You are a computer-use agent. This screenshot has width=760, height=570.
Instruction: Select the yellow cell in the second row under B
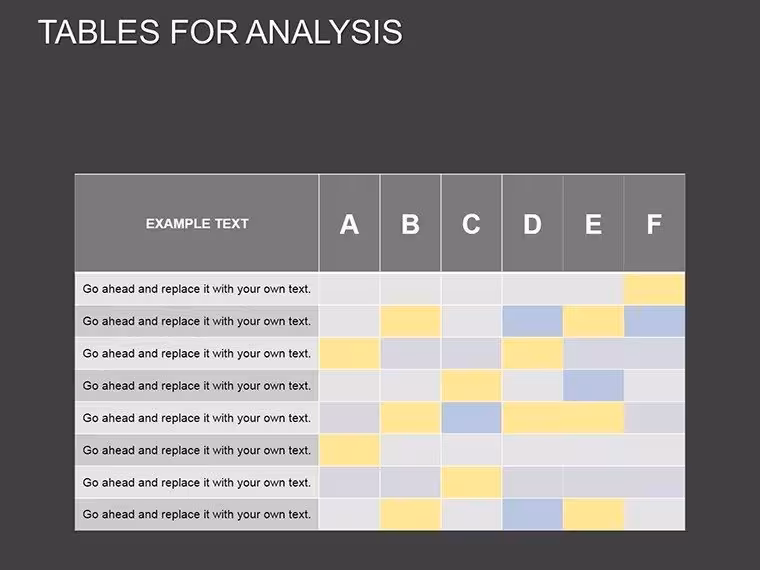pos(411,321)
